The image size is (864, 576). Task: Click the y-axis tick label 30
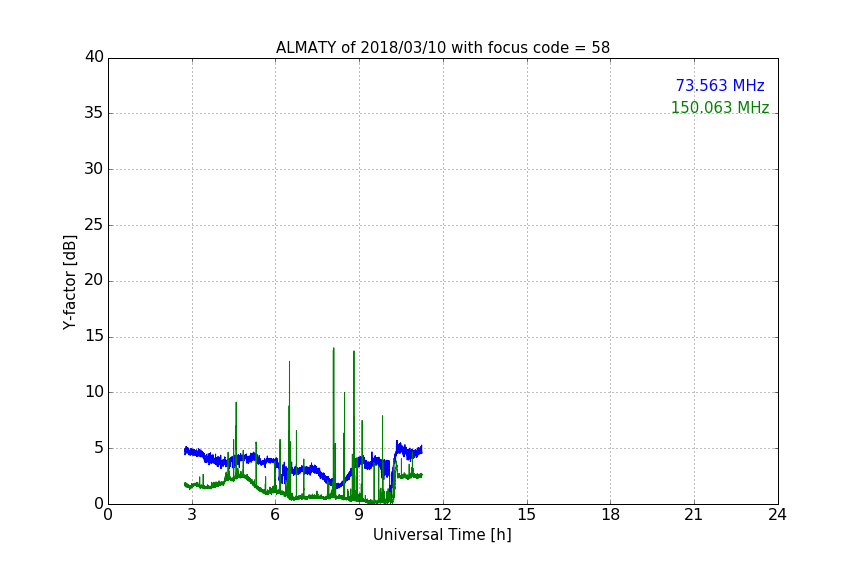tap(94, 169)
